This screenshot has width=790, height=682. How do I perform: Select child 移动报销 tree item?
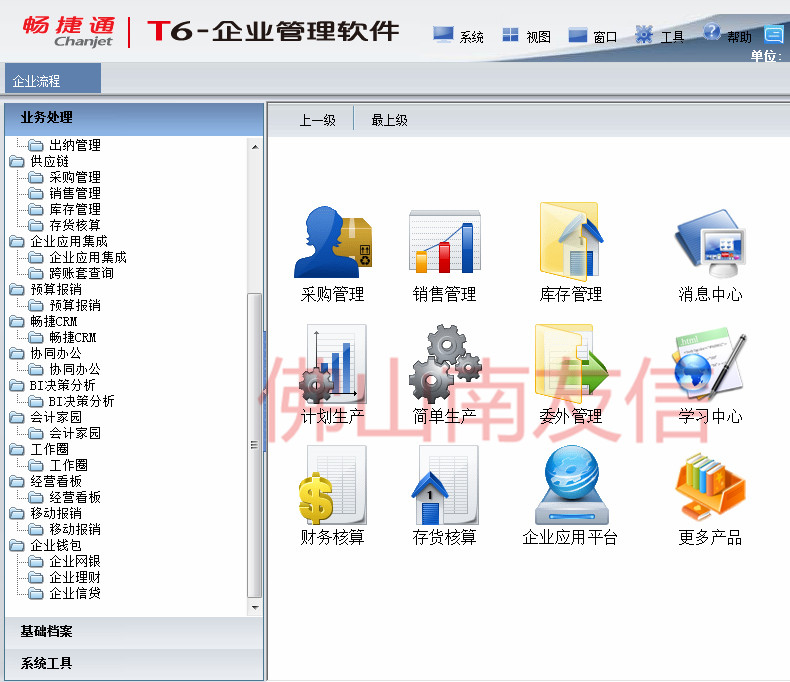[x=75, y=529]
